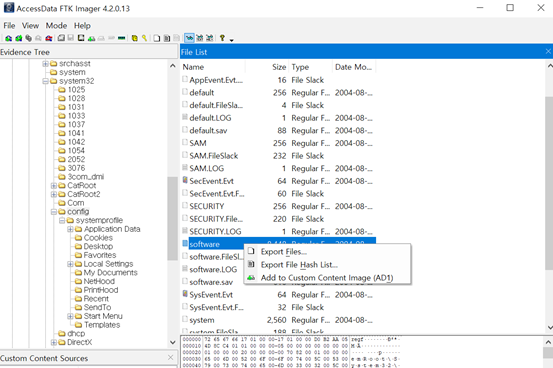Expand the DirectX folder node
553x368 pixels.
(x=54, y=342)
